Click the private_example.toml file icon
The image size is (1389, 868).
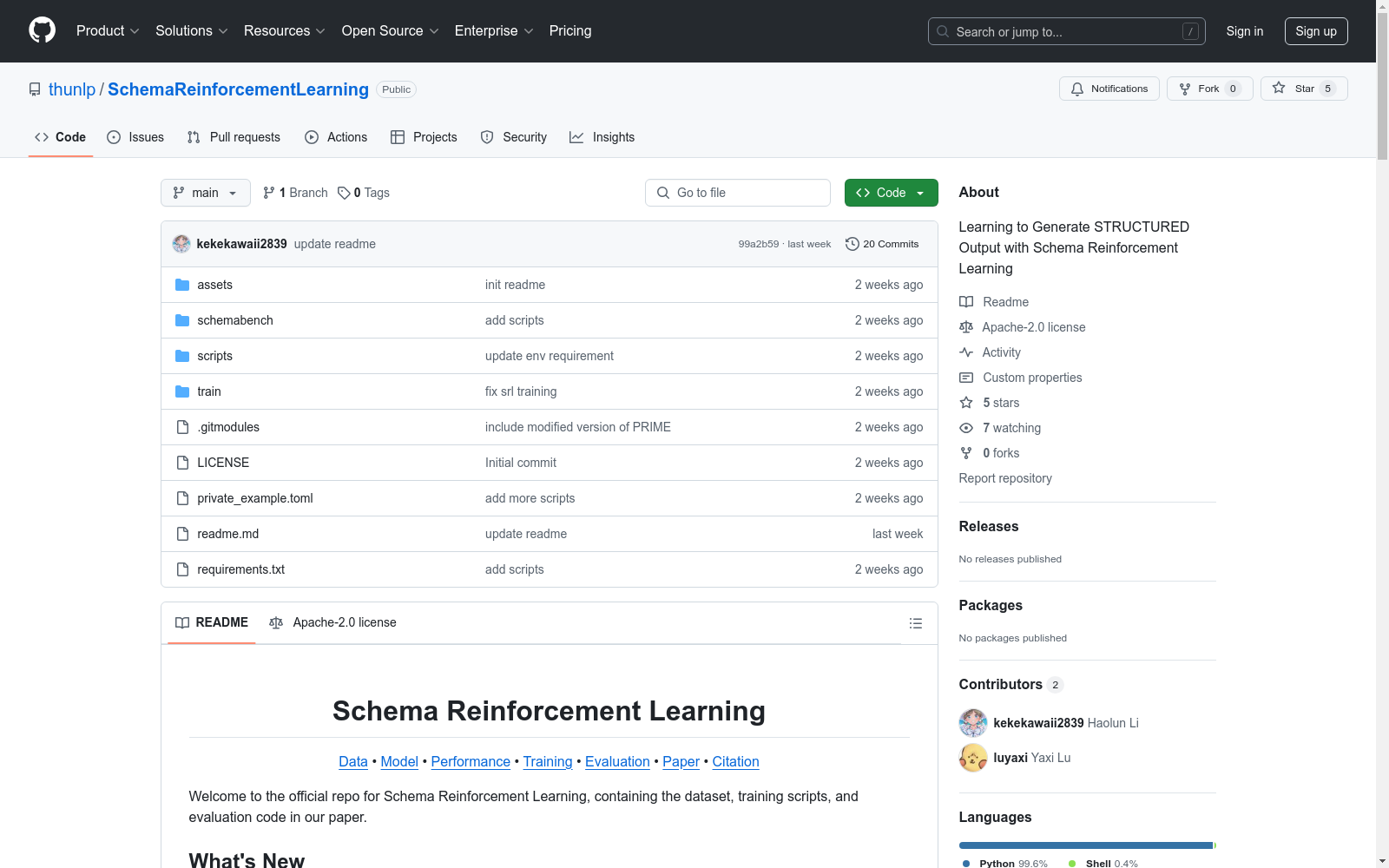pyautogui.click(x=182, y=498)
